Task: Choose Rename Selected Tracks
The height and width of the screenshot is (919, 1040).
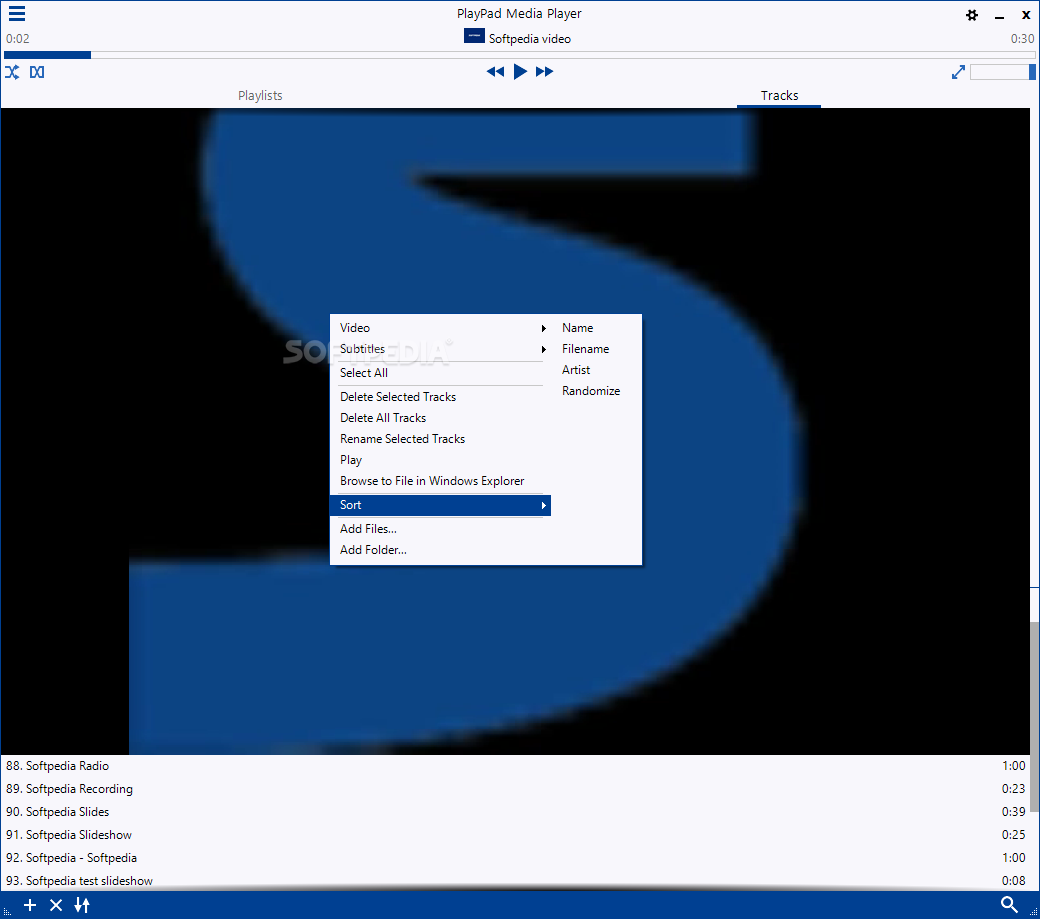Action: (x=440, y=439)
